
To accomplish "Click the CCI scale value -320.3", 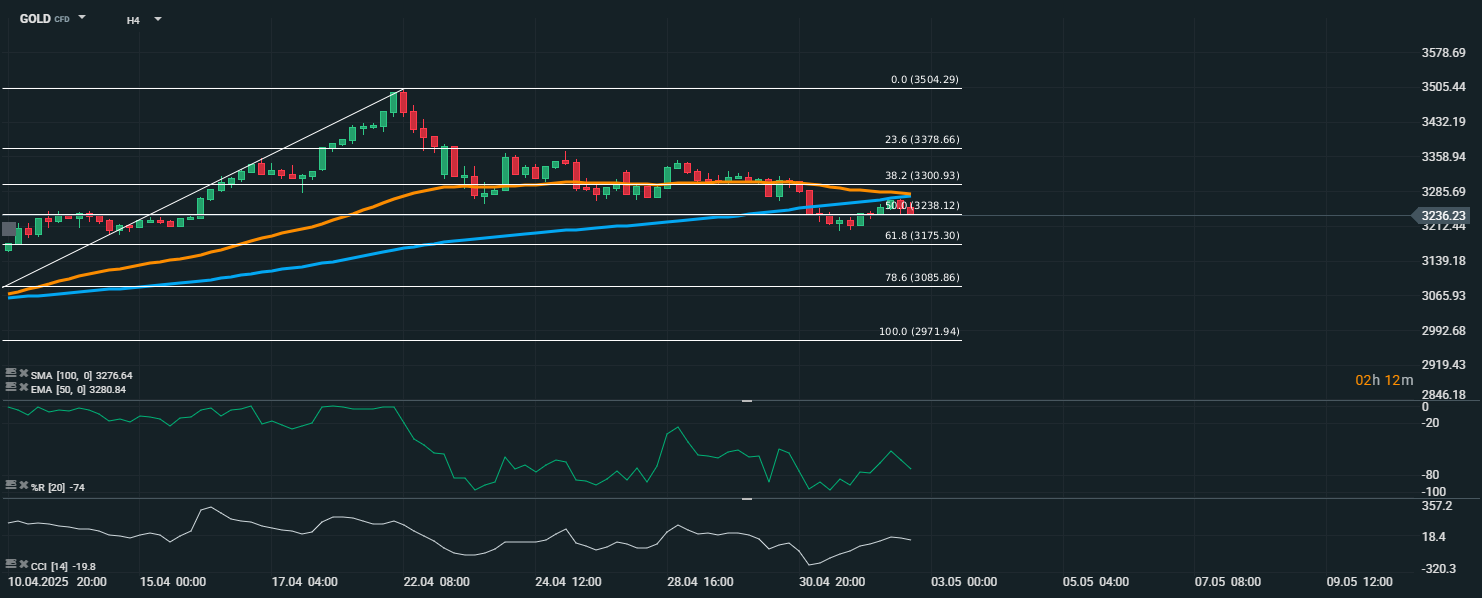I will click(1437, 568).
